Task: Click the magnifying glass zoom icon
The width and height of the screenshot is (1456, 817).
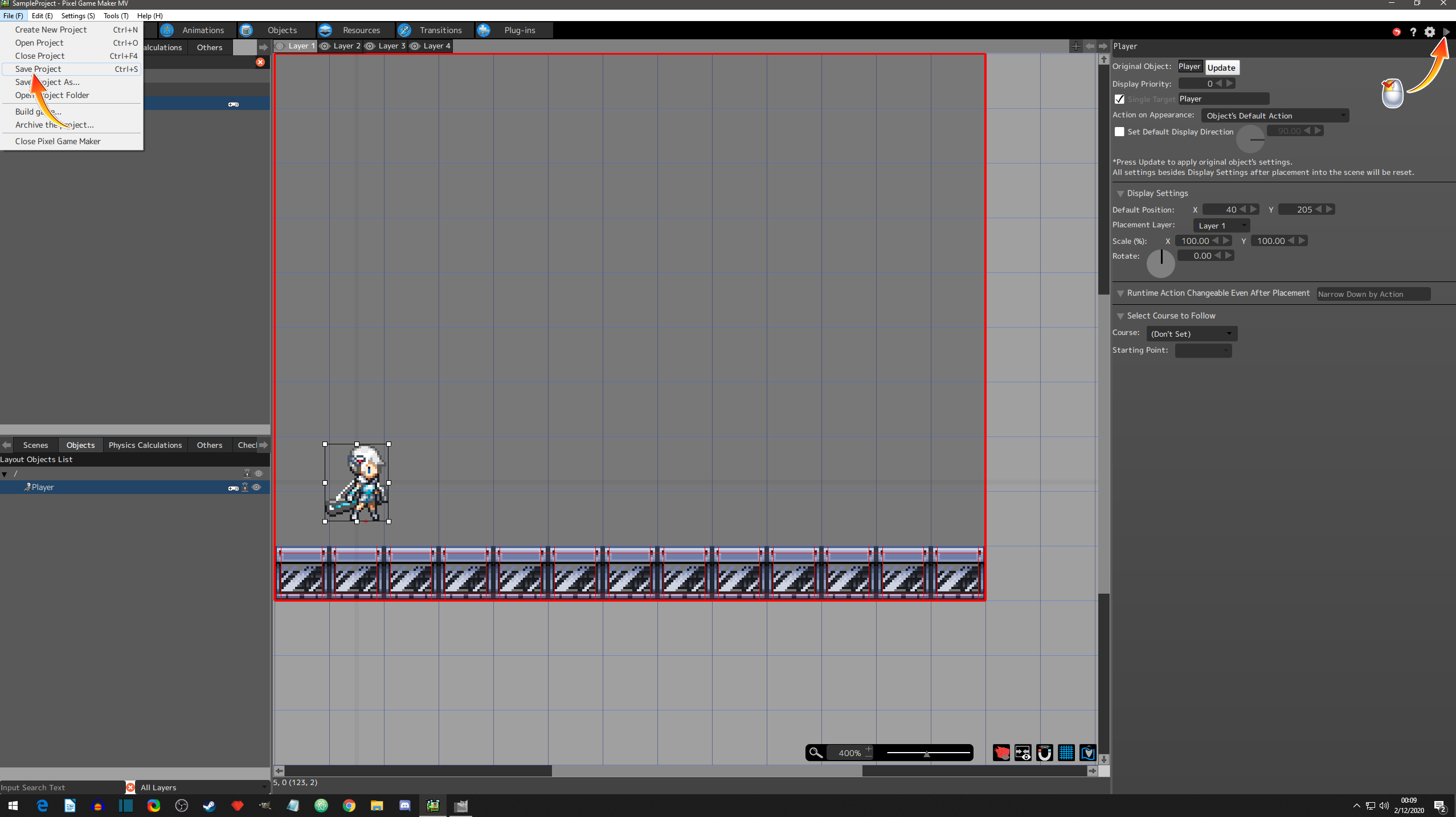Action: click(816, 753)
